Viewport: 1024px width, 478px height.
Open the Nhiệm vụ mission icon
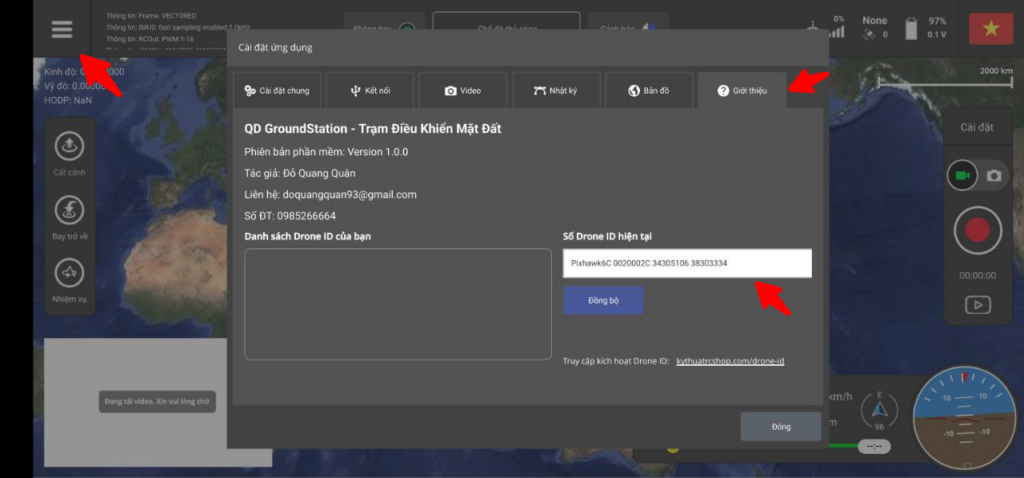coord(69,273)
